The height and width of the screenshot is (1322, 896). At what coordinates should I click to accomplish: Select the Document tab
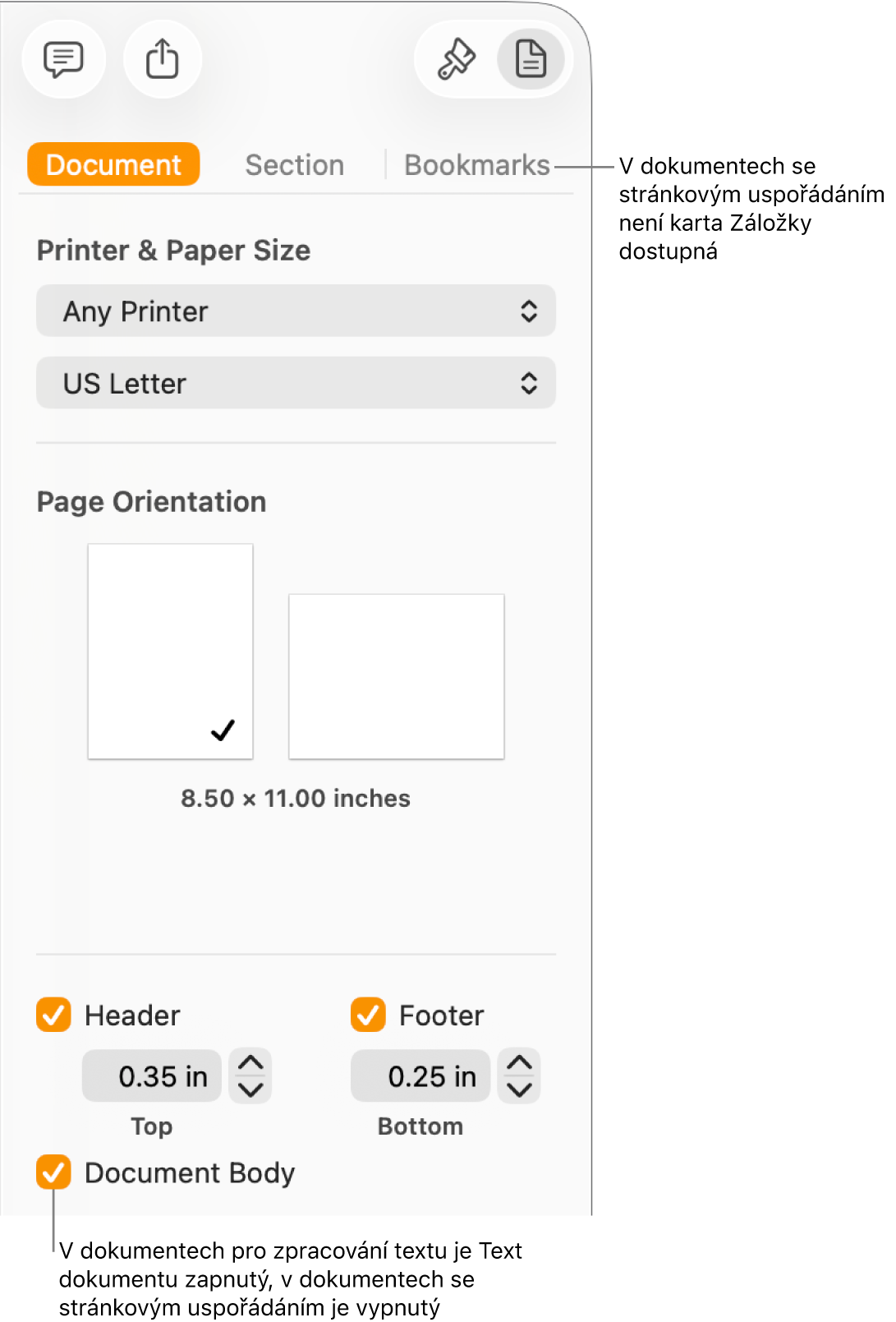click(113, 165)
